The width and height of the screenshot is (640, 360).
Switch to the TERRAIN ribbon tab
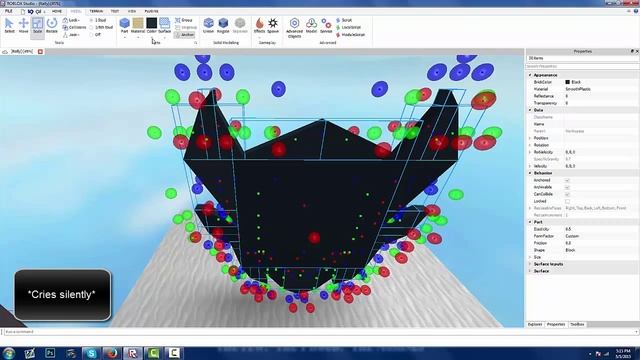[x=96, y=11]
